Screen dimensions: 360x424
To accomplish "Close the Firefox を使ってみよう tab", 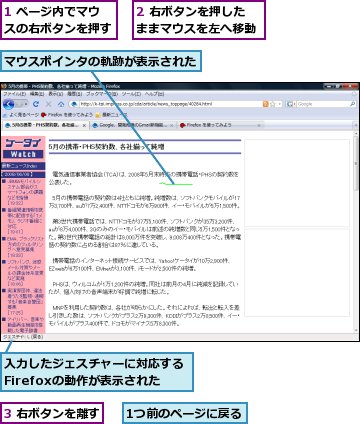I will coord(259,126).
